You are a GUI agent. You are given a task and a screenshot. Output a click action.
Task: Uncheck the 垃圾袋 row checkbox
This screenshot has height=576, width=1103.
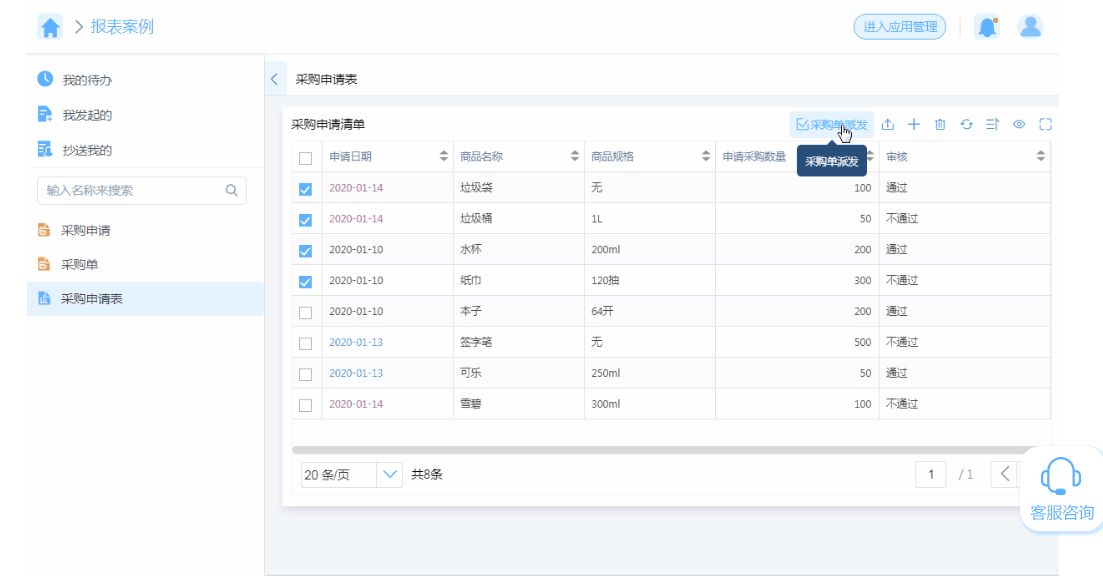pyautogui.click(x=305, y=189)
